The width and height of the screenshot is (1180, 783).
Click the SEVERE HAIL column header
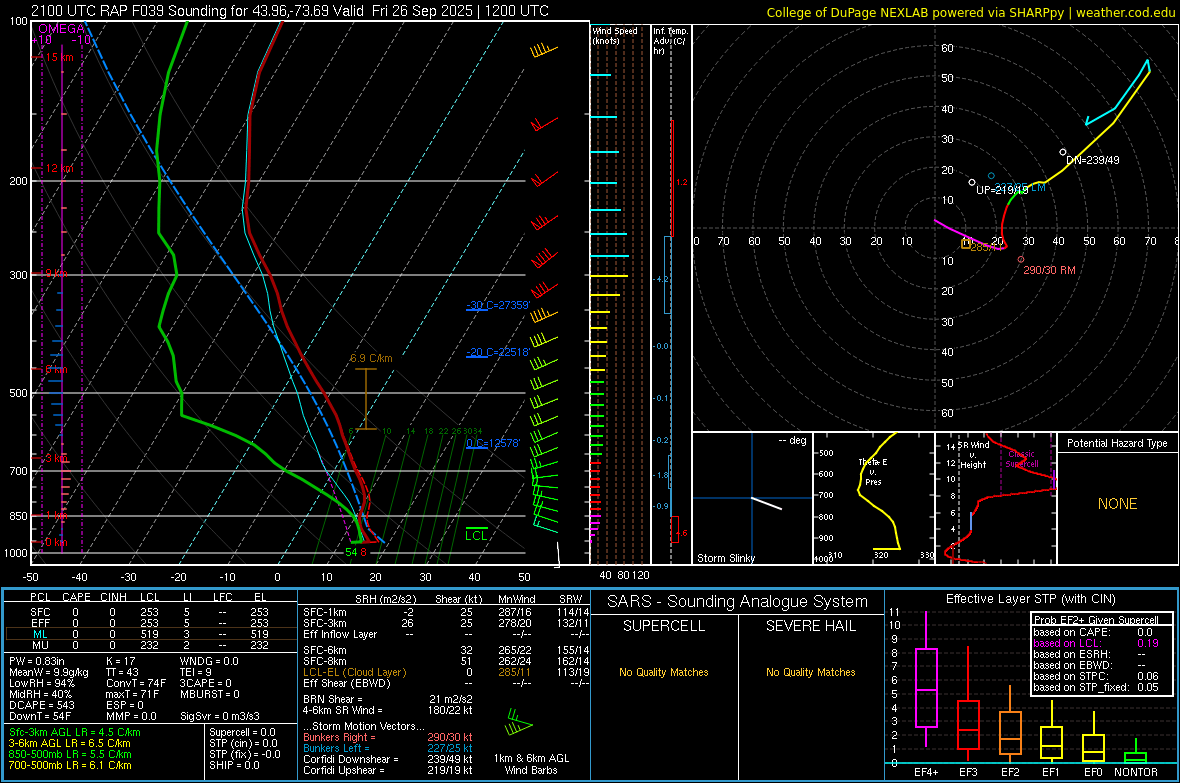810,626
